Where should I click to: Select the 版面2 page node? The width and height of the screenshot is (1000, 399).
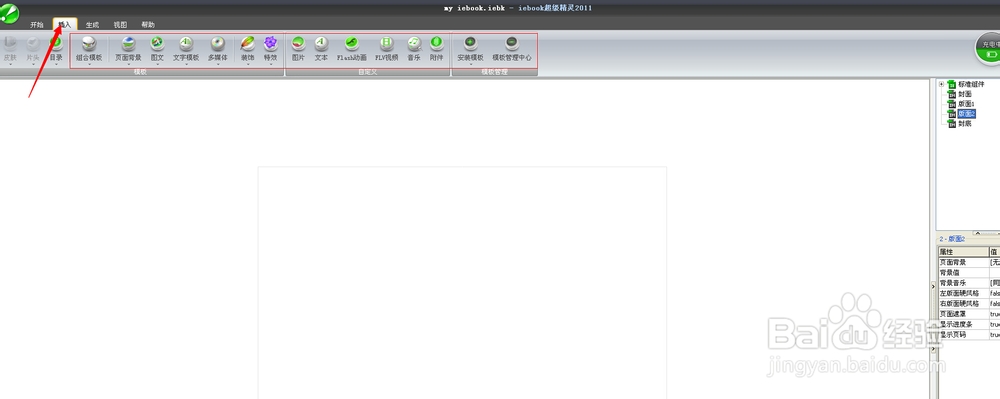(x=967, y=113)
